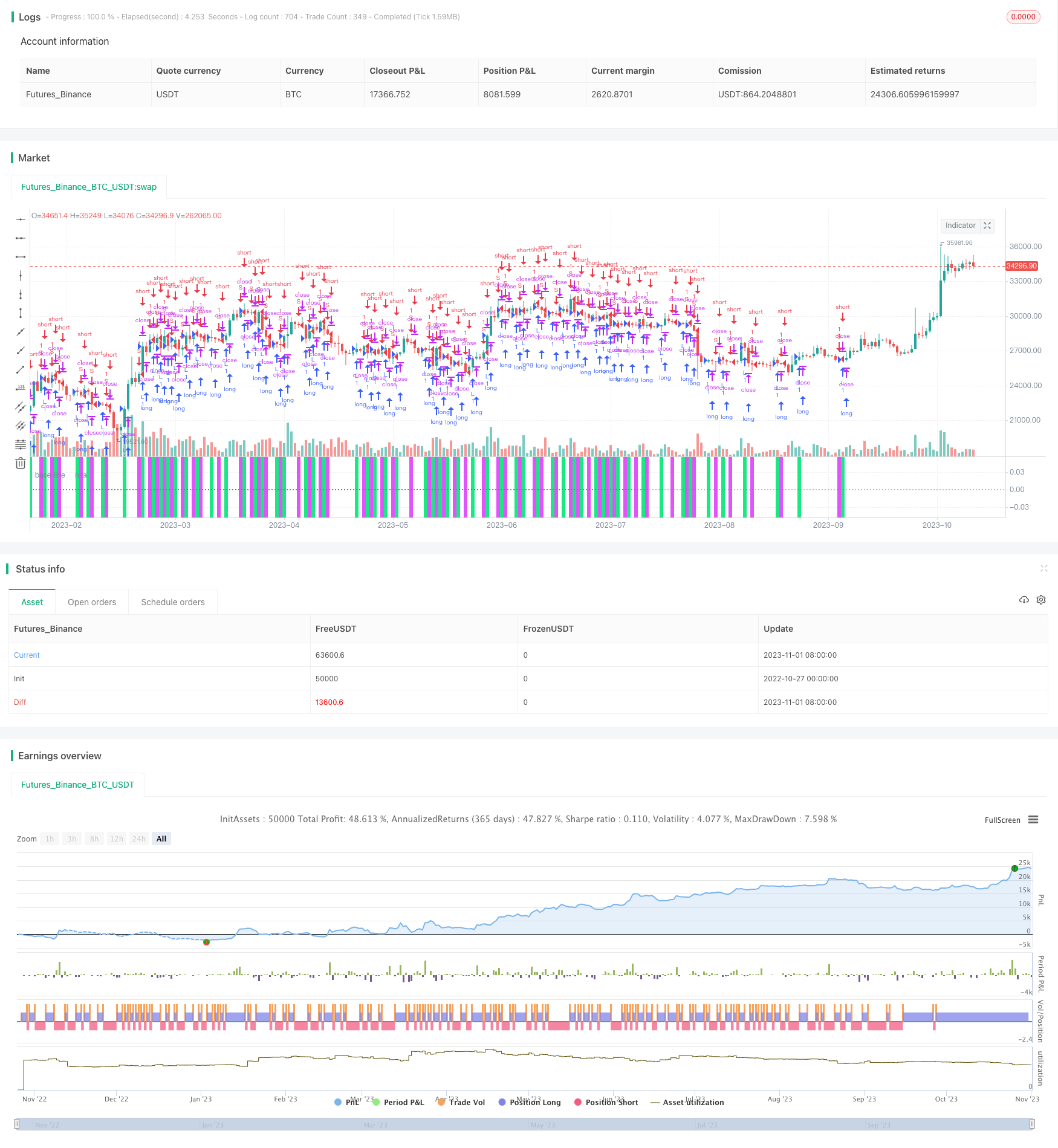Click the 34296.90 current price label
The image size is (1058, 1148).
coord(1022,266)
